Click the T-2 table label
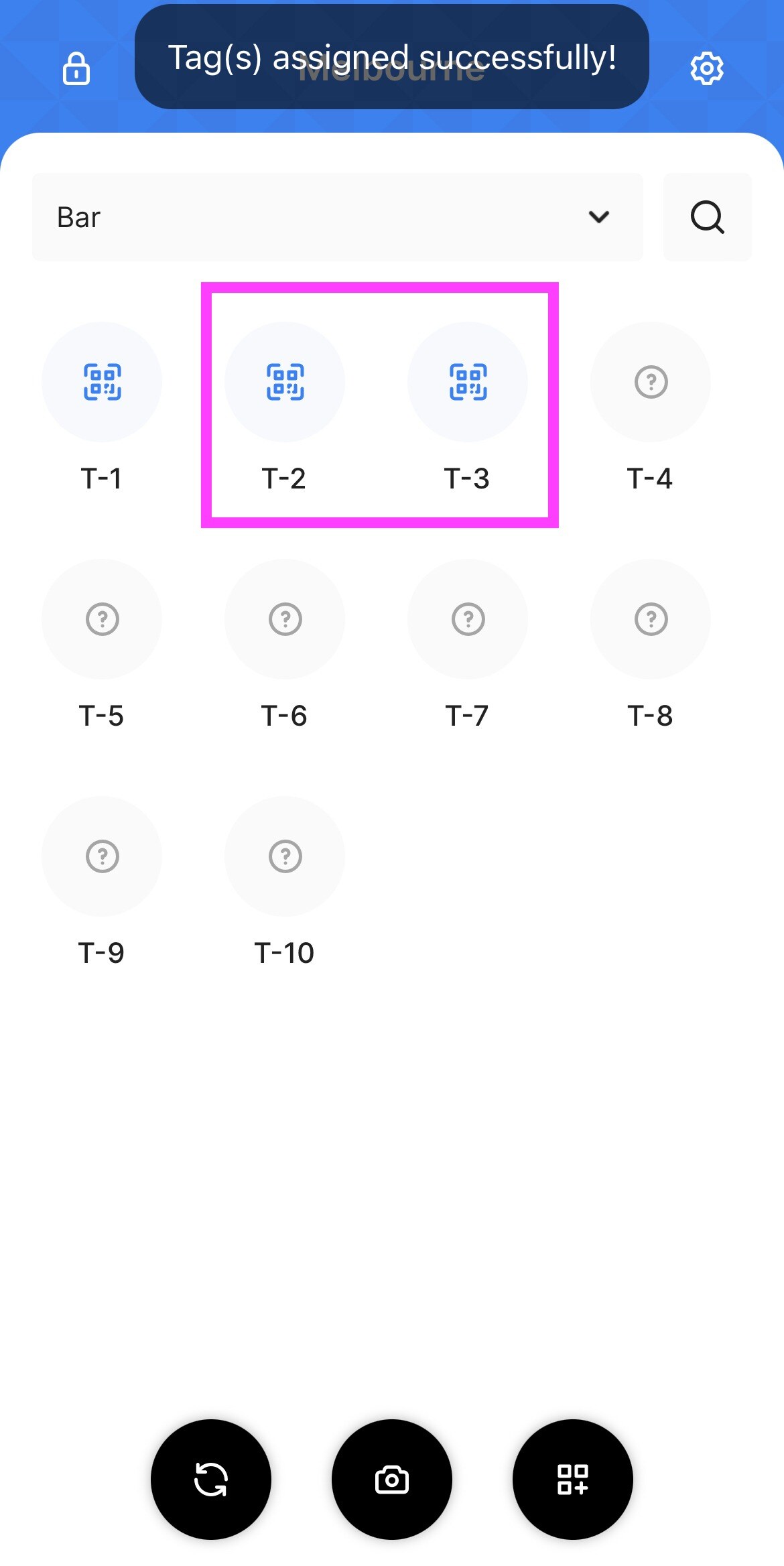 284,478
